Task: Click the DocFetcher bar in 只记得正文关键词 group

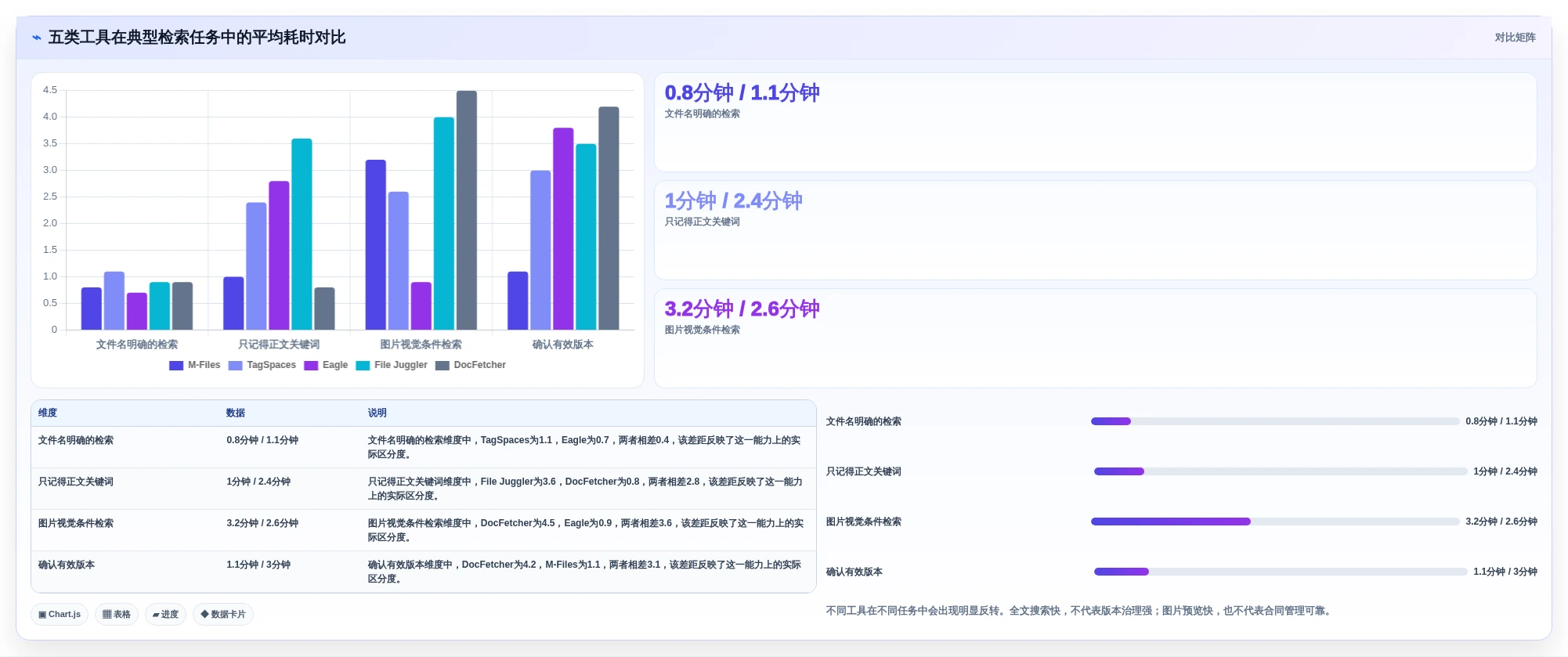Action: pyautogui.click(x=324, y=309)
